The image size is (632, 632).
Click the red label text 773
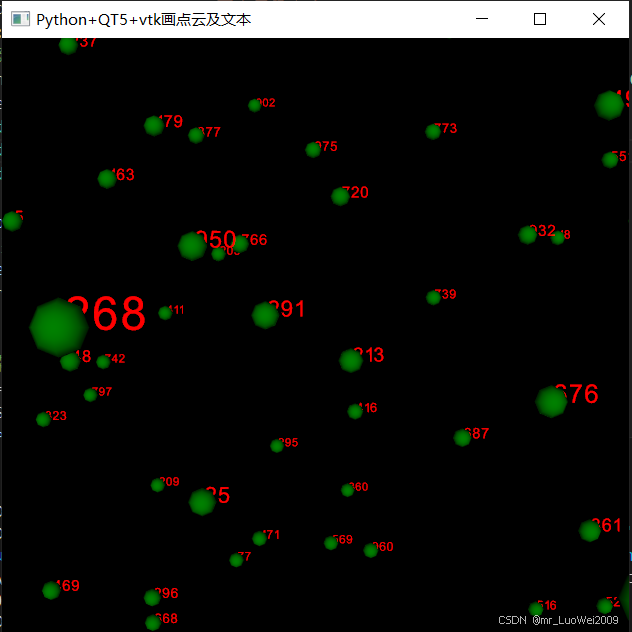click(446, 128)
